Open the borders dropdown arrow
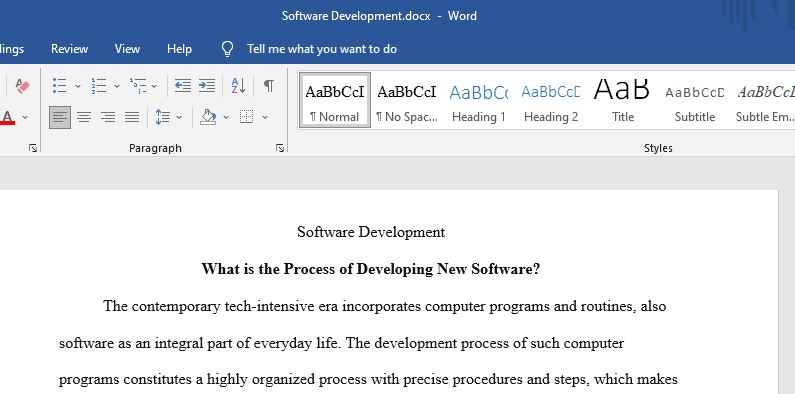Viewport: 795px width, 394px height. point(265,118)
